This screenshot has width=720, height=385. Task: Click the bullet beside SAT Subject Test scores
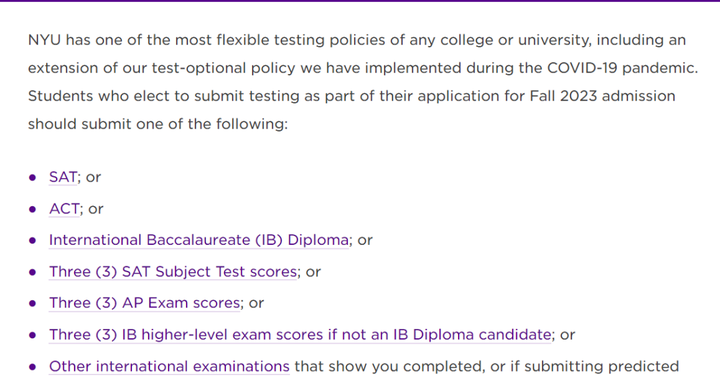[x=32, y=272]
